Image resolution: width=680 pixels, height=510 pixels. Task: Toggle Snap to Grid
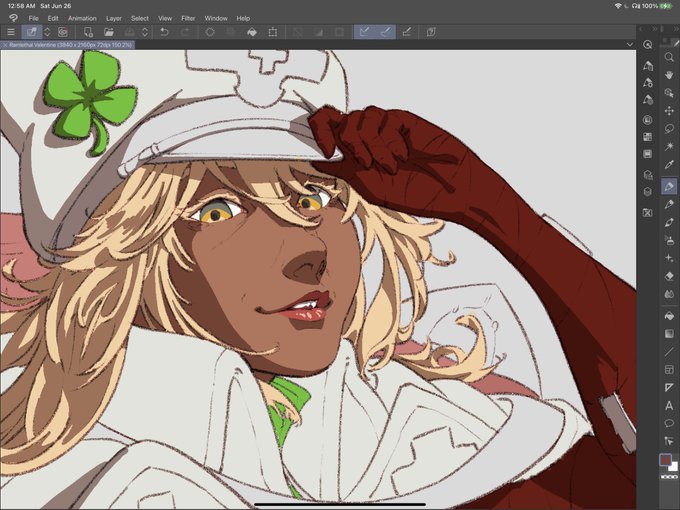point(406,32)
